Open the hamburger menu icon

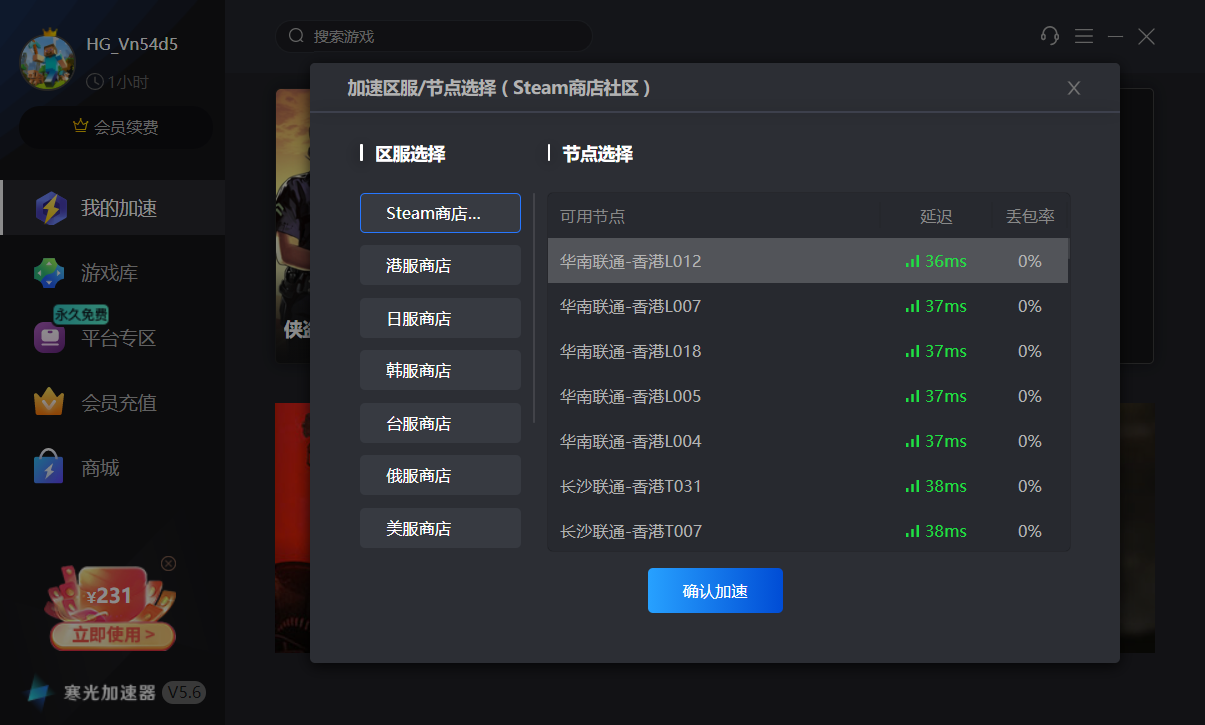pyautogui.click(x=1084, y=36)
